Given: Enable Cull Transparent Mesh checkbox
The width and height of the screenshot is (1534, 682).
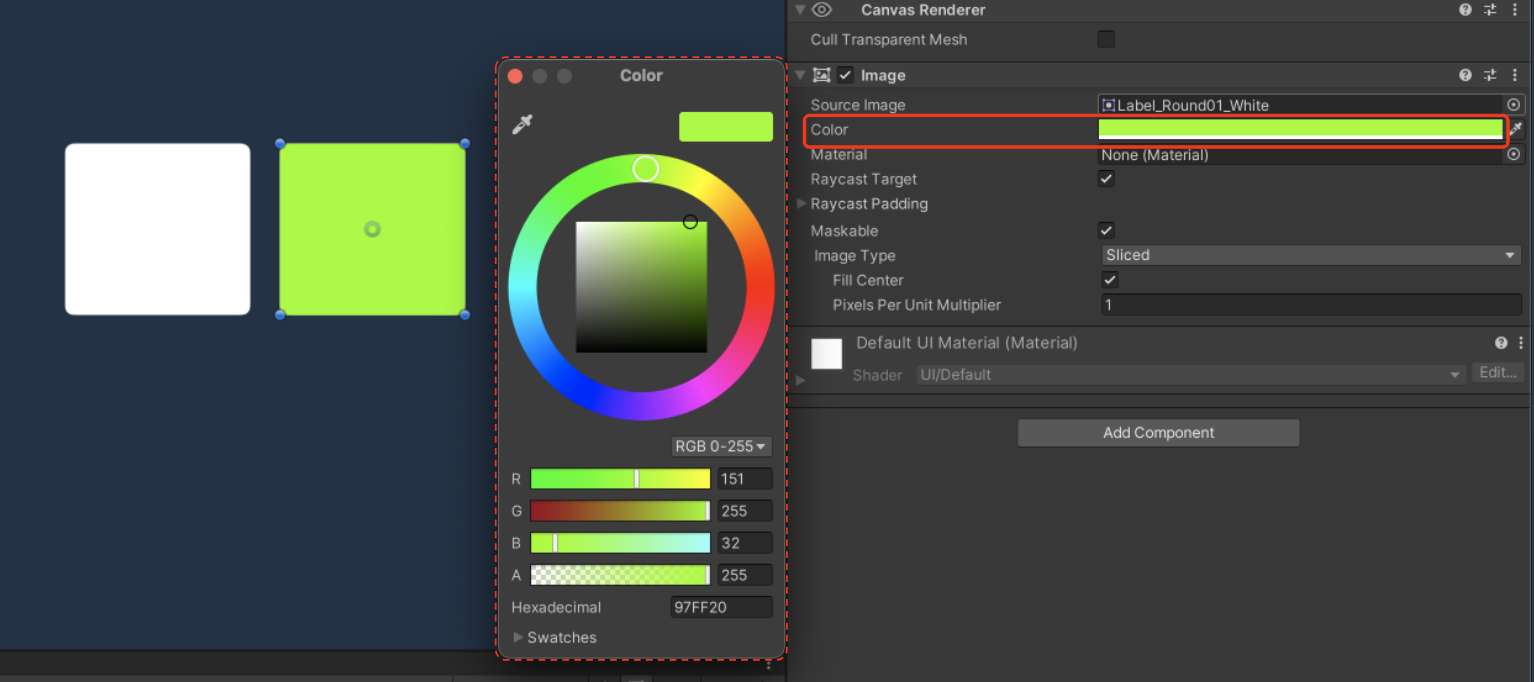Looking at the screenshot, I should pos(1106,39).
